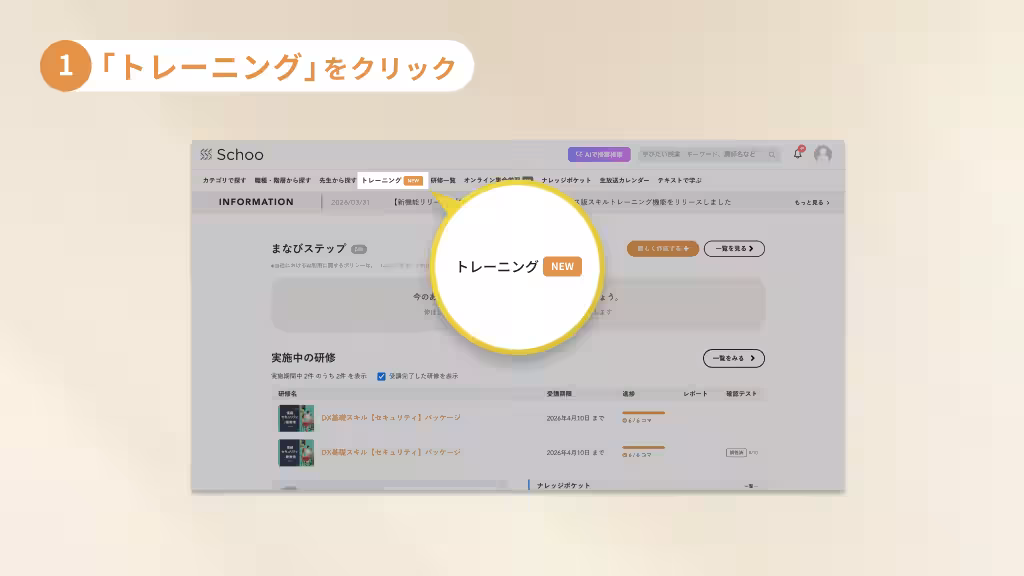
Task: Click the 受講期限 column header
Action: [559, 394]
